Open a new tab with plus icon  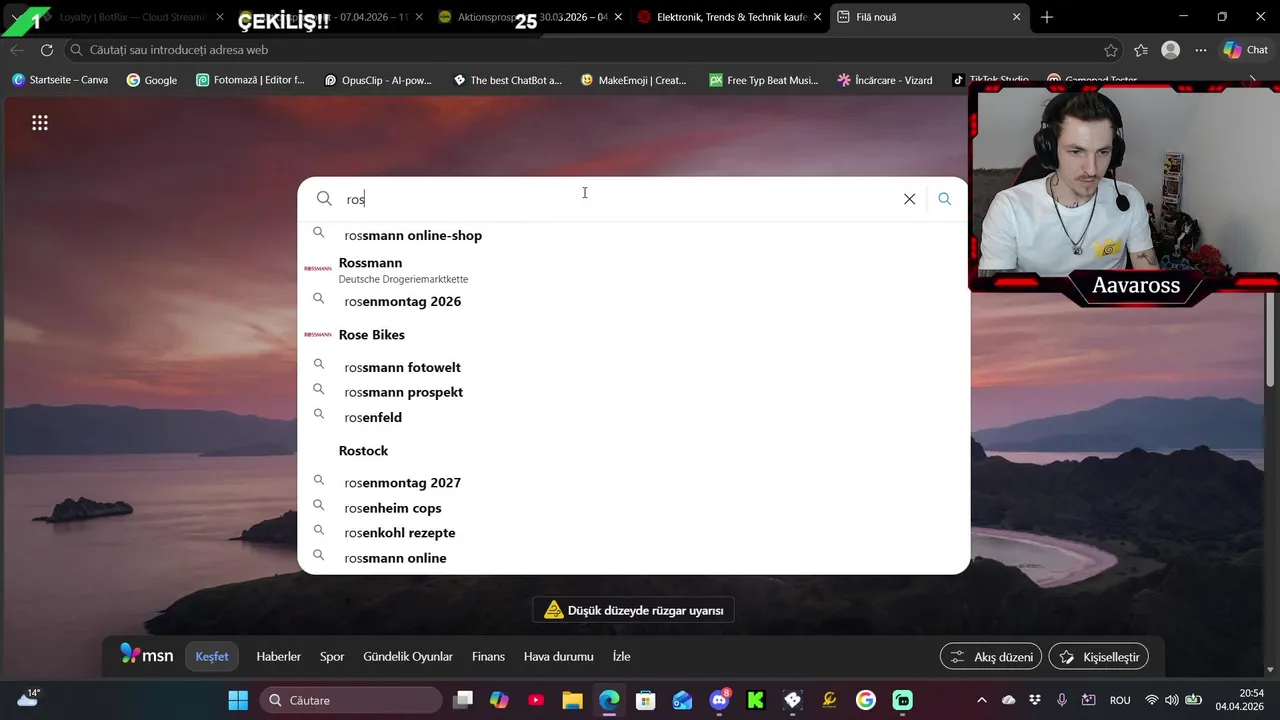tap(1047, 17)
